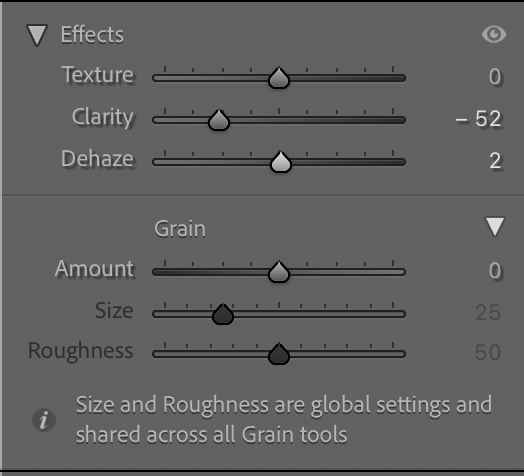Viewport: 524px width, 476px height.
Task: Select the Clarity value field showing -52
Action: pos(479,118)
